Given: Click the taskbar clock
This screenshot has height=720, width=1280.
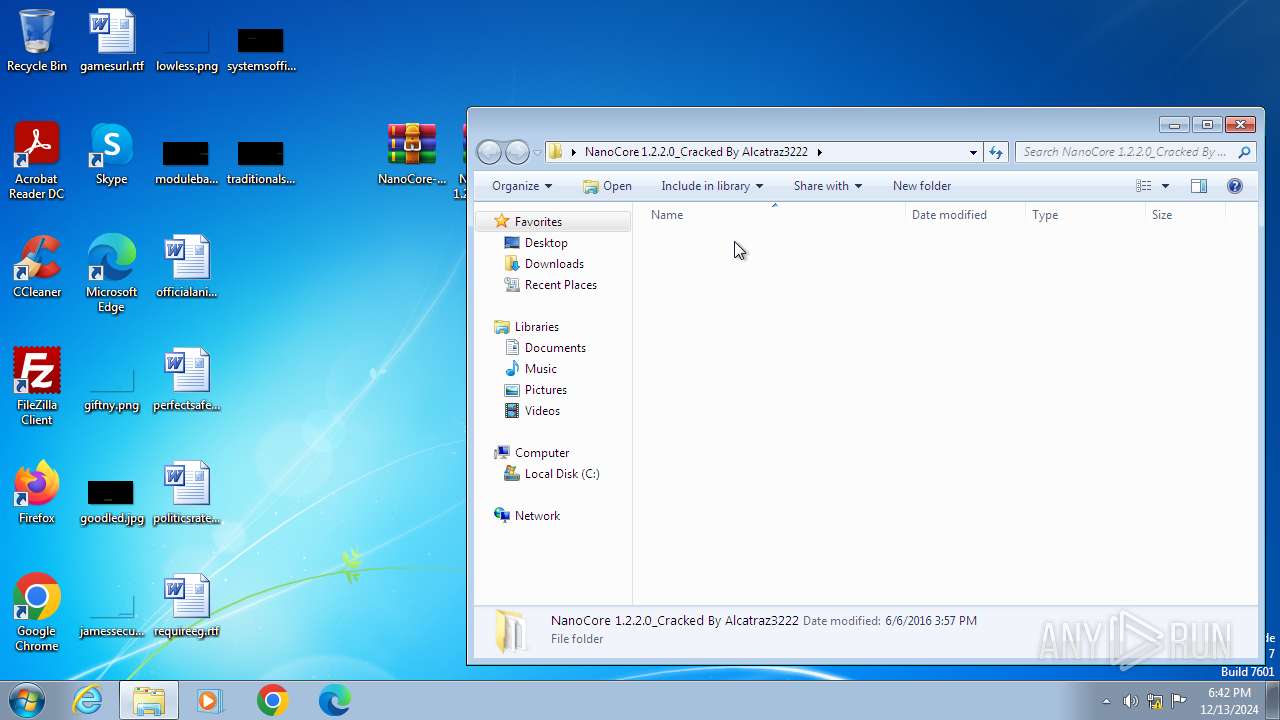Looking at the screenshot, I should click(1229, 701).
